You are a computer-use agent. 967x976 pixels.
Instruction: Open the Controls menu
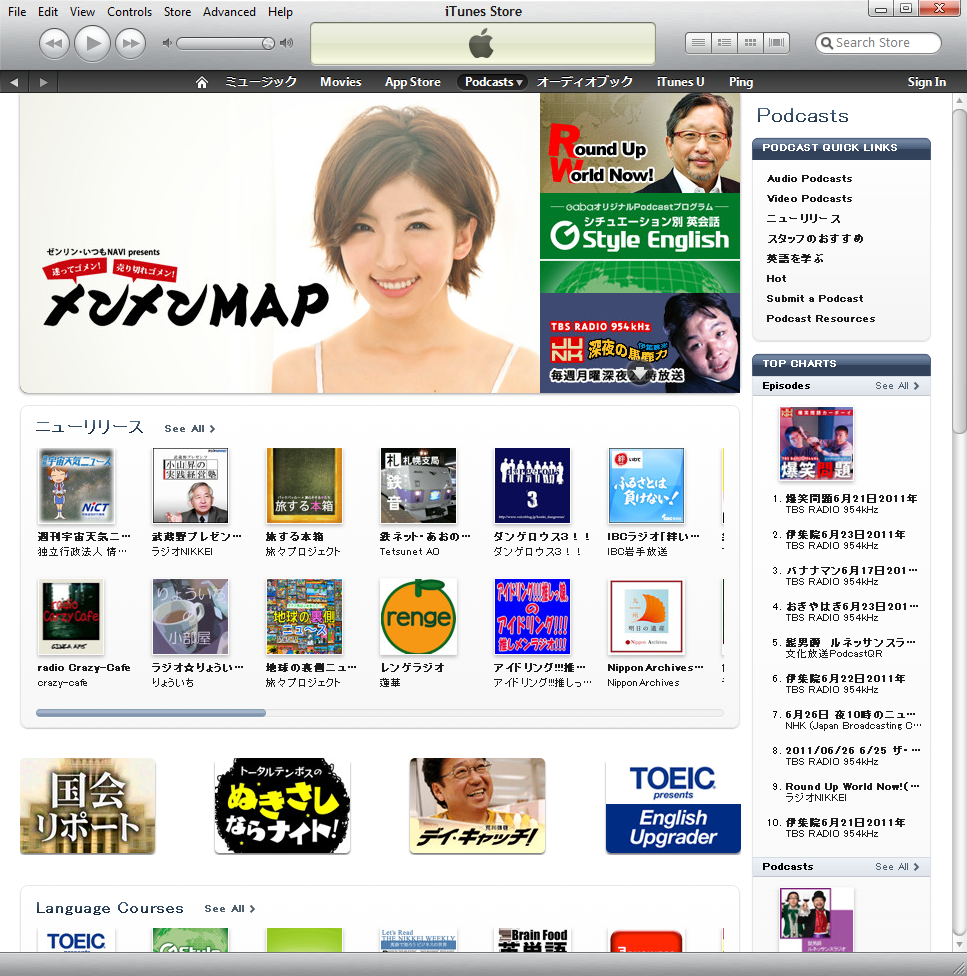click(x=129, y=11)
